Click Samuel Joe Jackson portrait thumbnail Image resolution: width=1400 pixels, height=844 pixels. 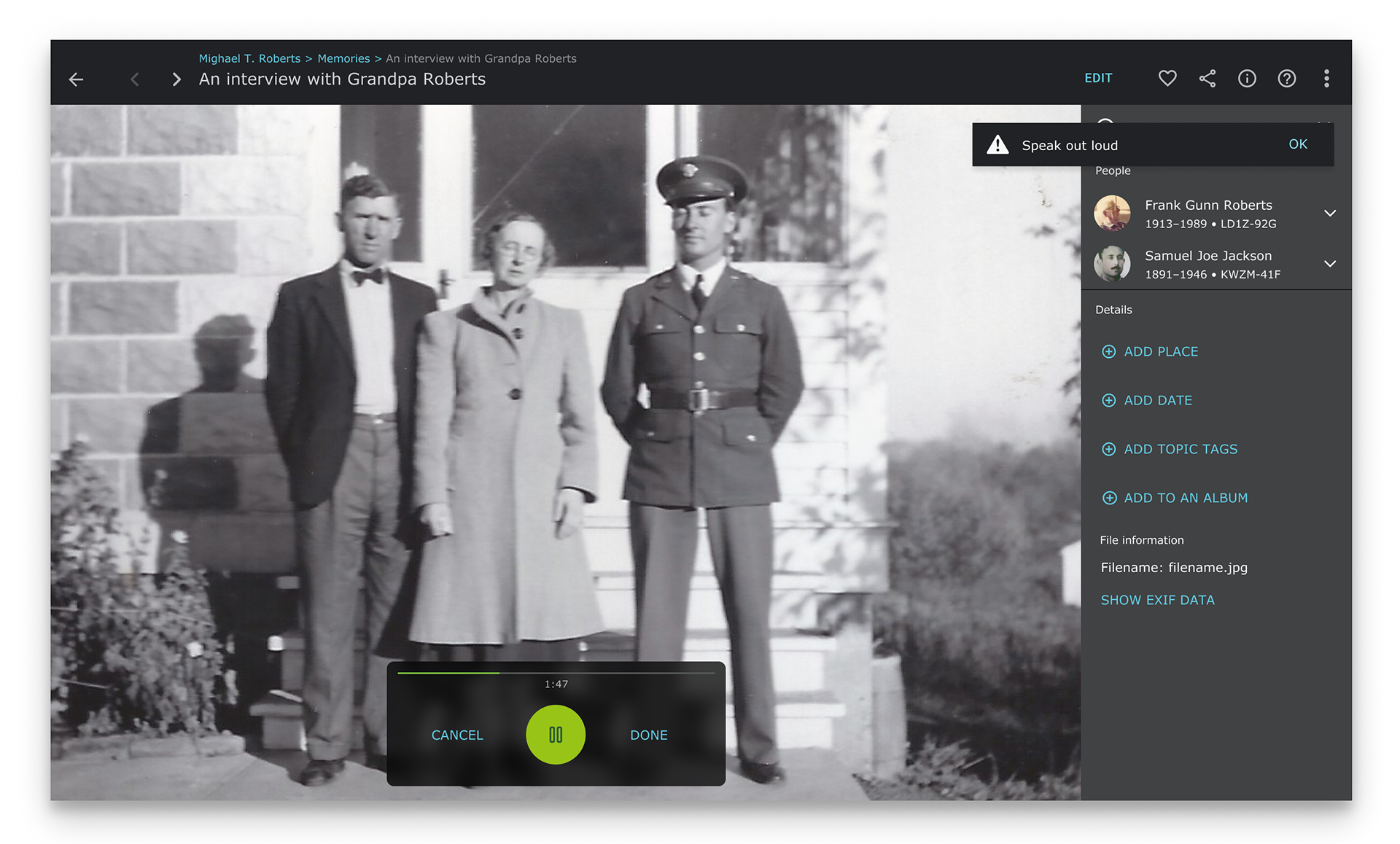tap(1112, 264)
